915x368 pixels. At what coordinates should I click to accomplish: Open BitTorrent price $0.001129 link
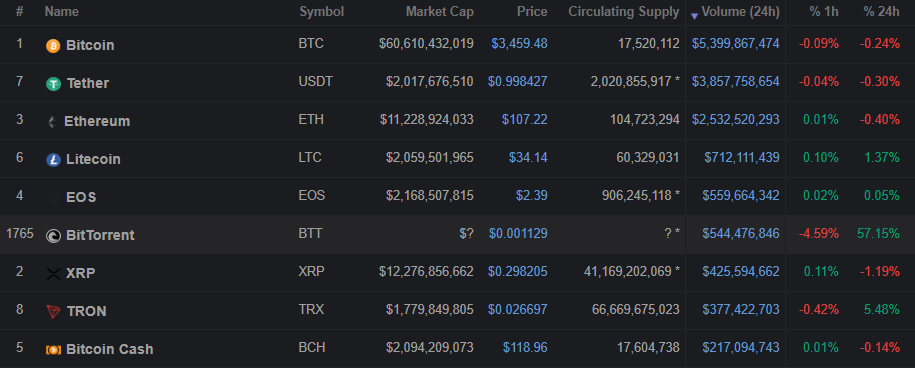518,233
